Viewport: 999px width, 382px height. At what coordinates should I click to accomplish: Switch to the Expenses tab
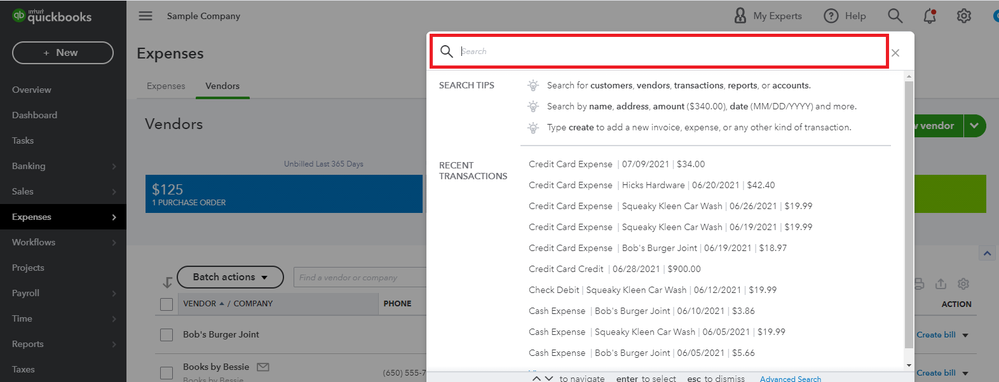click(x=166, y=86)
